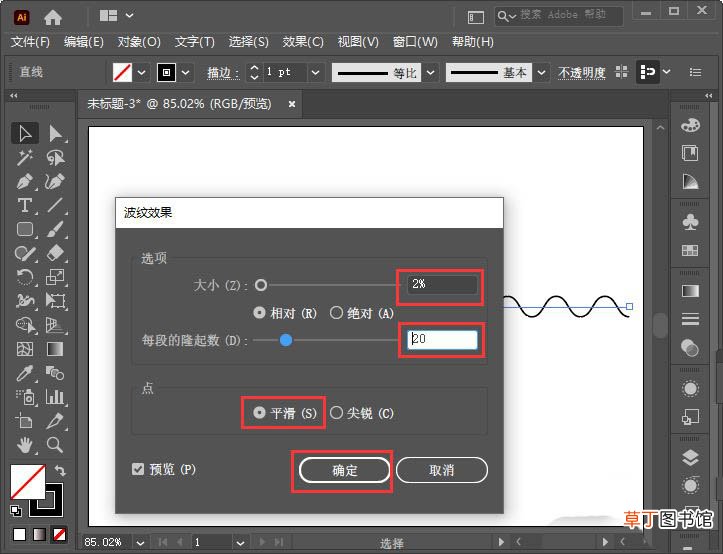Select the Slice tool
Screen dimensions: 723x554
[55, 421]
